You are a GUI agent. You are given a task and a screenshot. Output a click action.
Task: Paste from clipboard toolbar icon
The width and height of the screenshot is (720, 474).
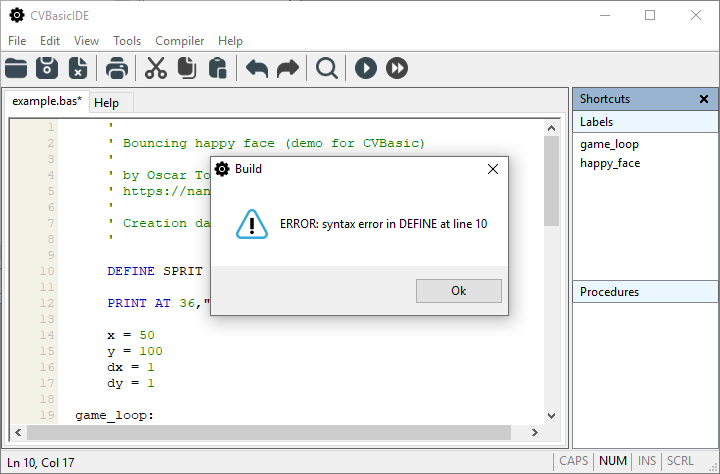pos(218,68)
